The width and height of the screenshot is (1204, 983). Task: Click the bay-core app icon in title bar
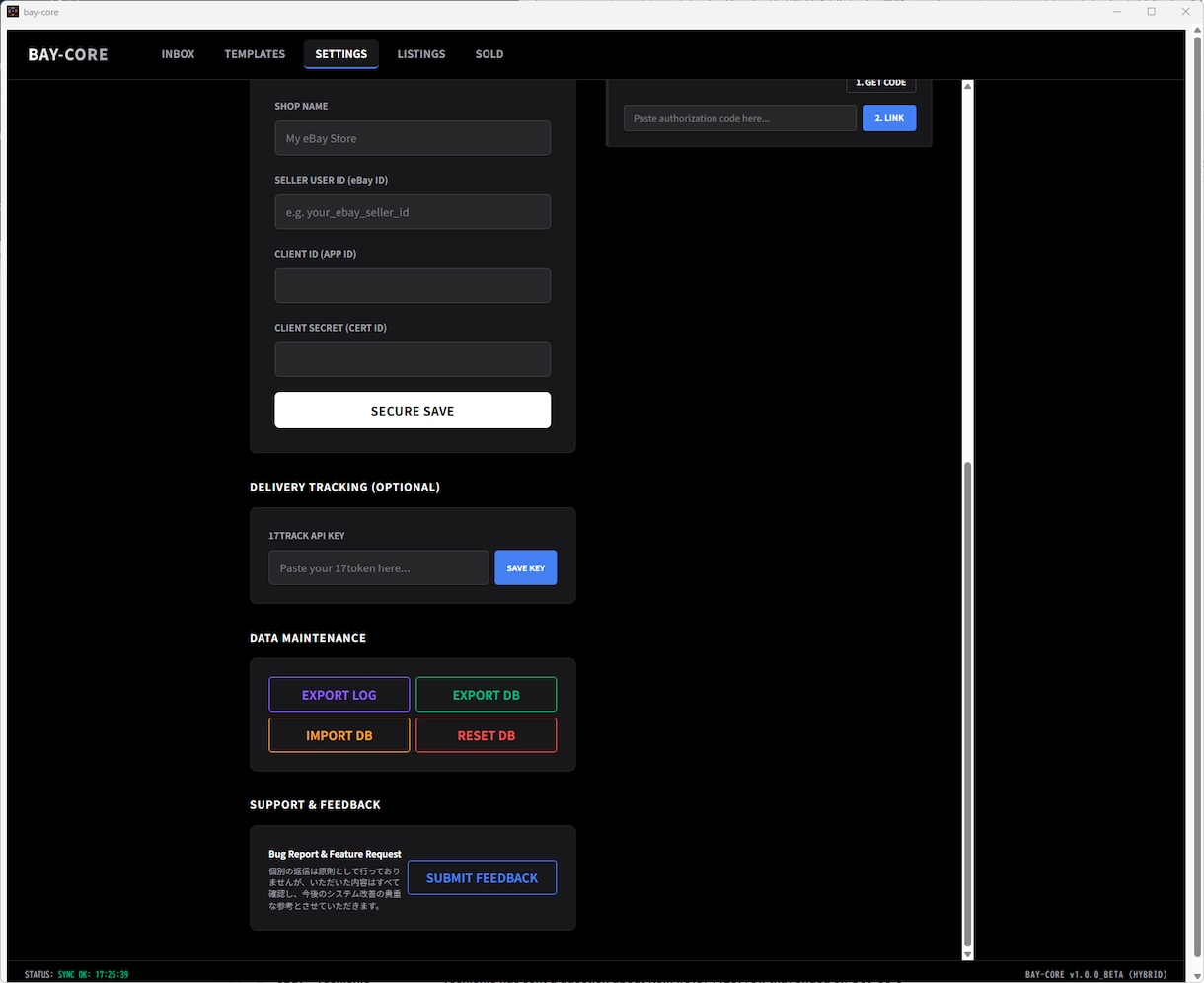[13, 12]
